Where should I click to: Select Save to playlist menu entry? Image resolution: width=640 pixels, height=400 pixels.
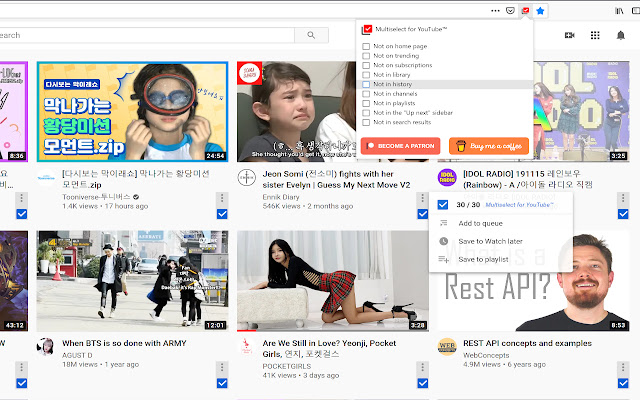click(501, 259)
